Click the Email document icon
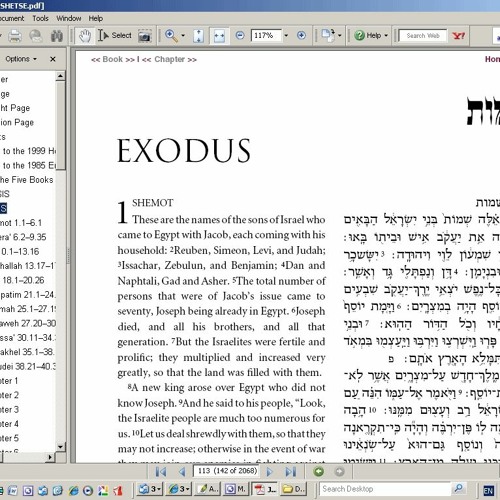Image resolution: width=500 pixels, height=500 pixels. coord(36,36)
